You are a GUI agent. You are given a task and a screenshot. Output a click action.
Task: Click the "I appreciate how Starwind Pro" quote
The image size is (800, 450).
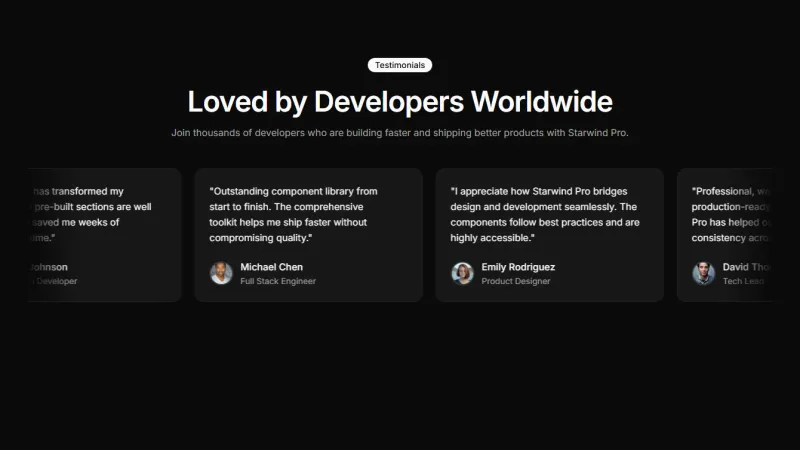pos(545,214)
